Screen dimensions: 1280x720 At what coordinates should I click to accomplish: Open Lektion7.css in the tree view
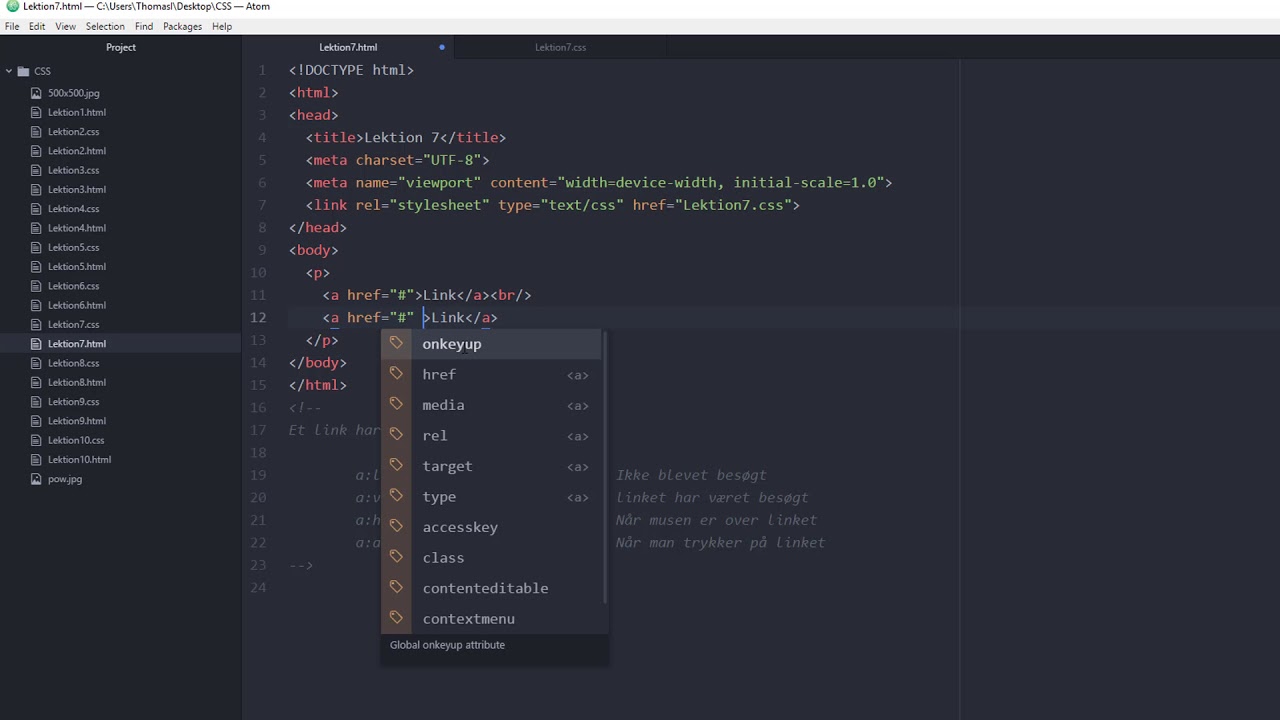[73, 324]
